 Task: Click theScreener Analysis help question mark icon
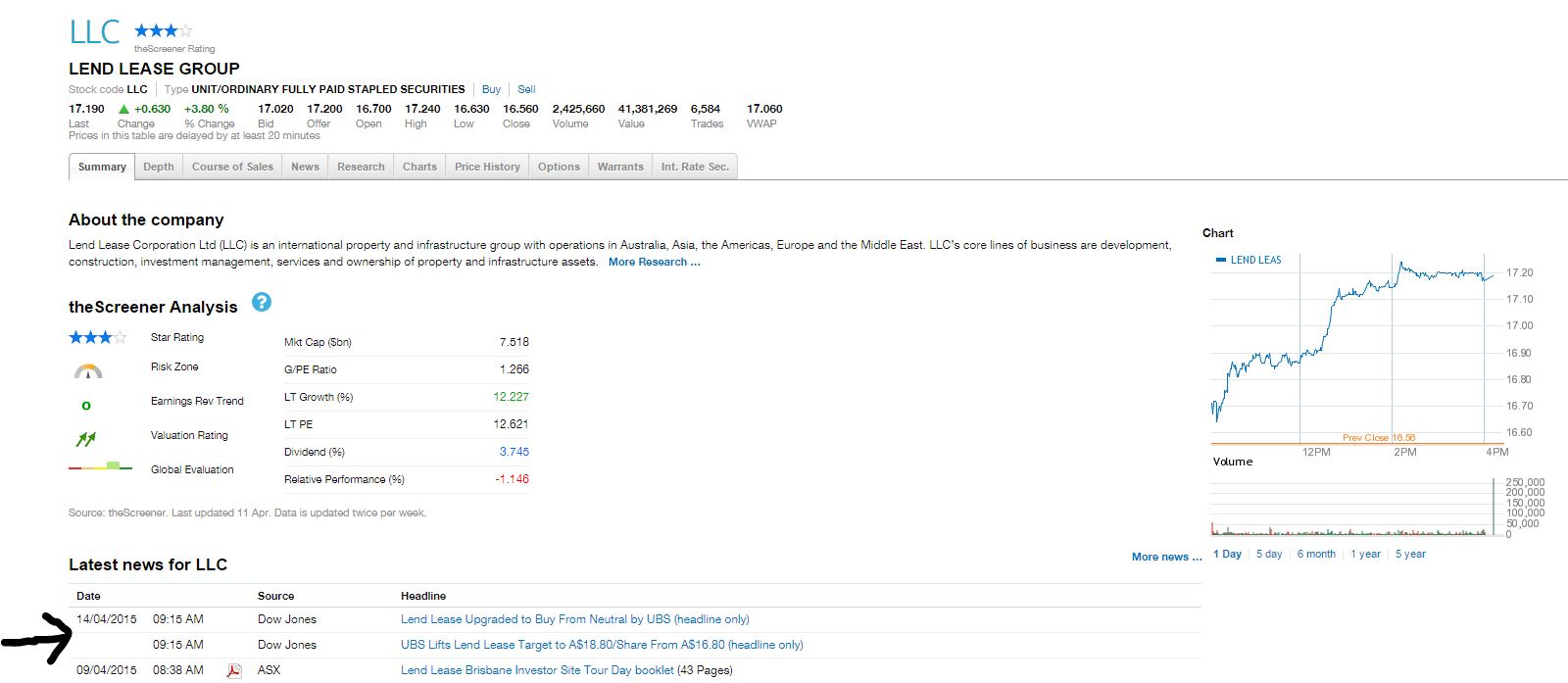[262, 302]
